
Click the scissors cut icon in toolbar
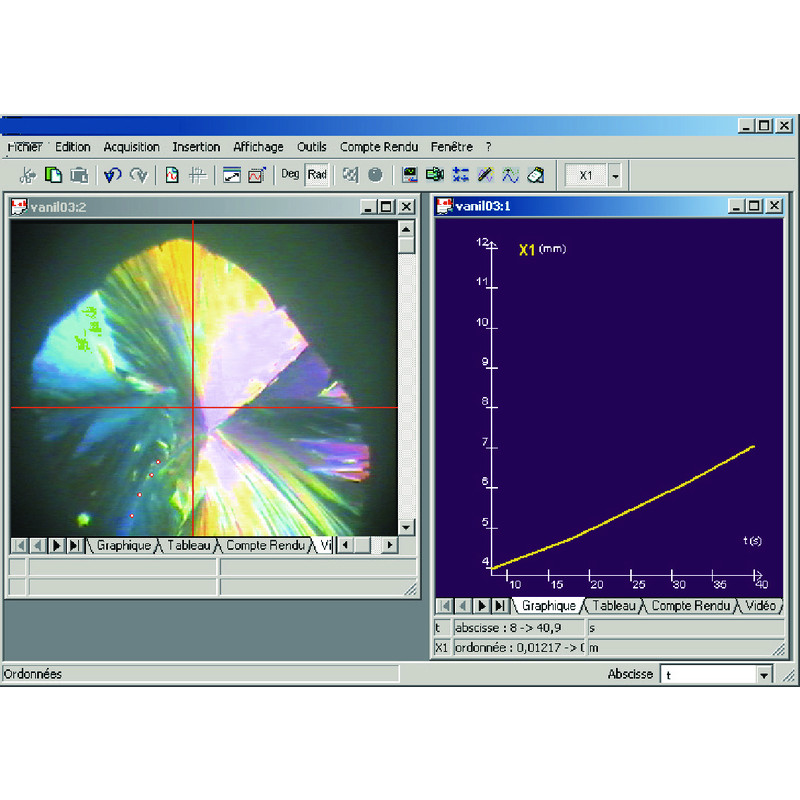(27, 175)
